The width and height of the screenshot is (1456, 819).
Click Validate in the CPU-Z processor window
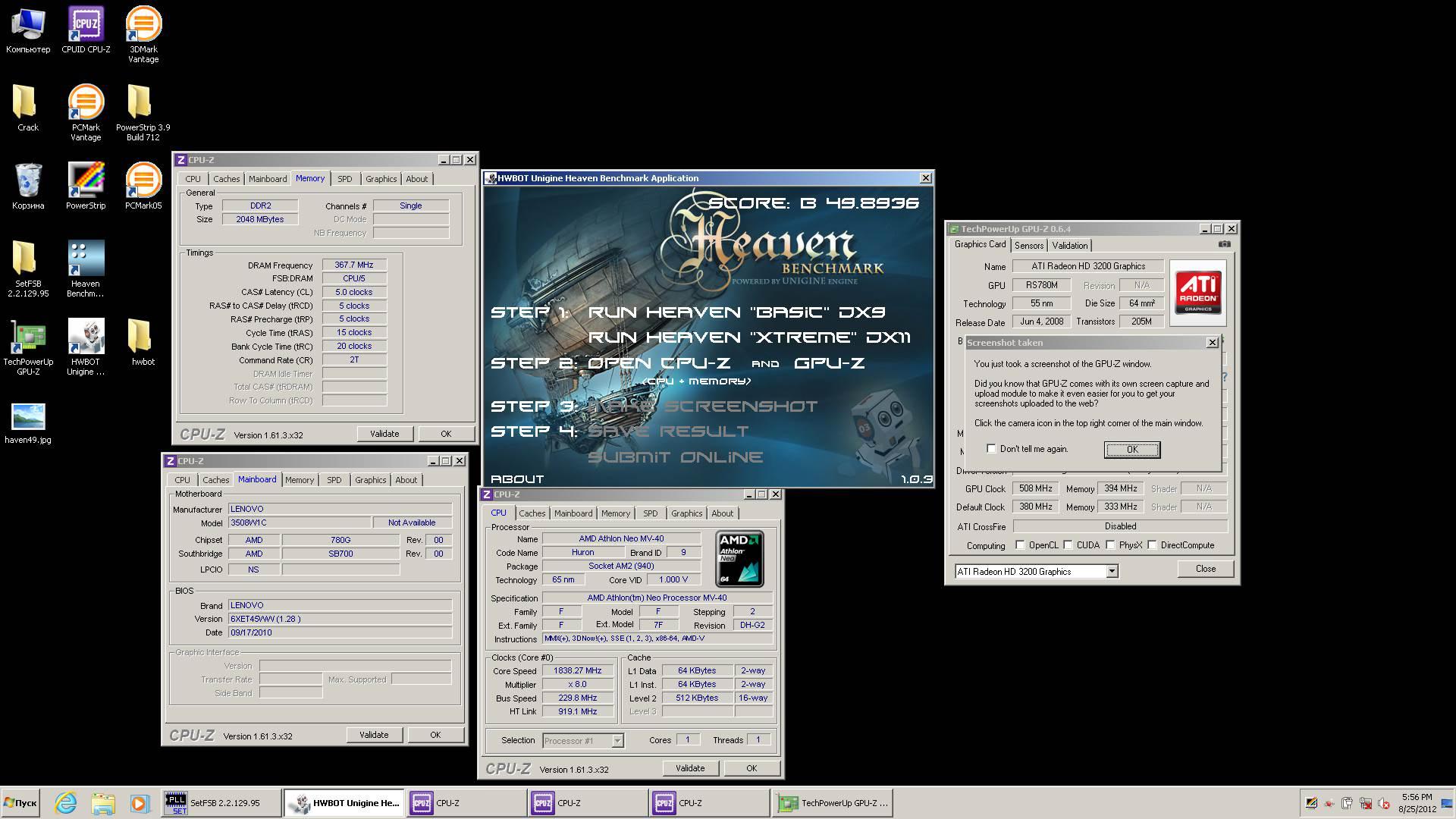(x=690, y=768)
